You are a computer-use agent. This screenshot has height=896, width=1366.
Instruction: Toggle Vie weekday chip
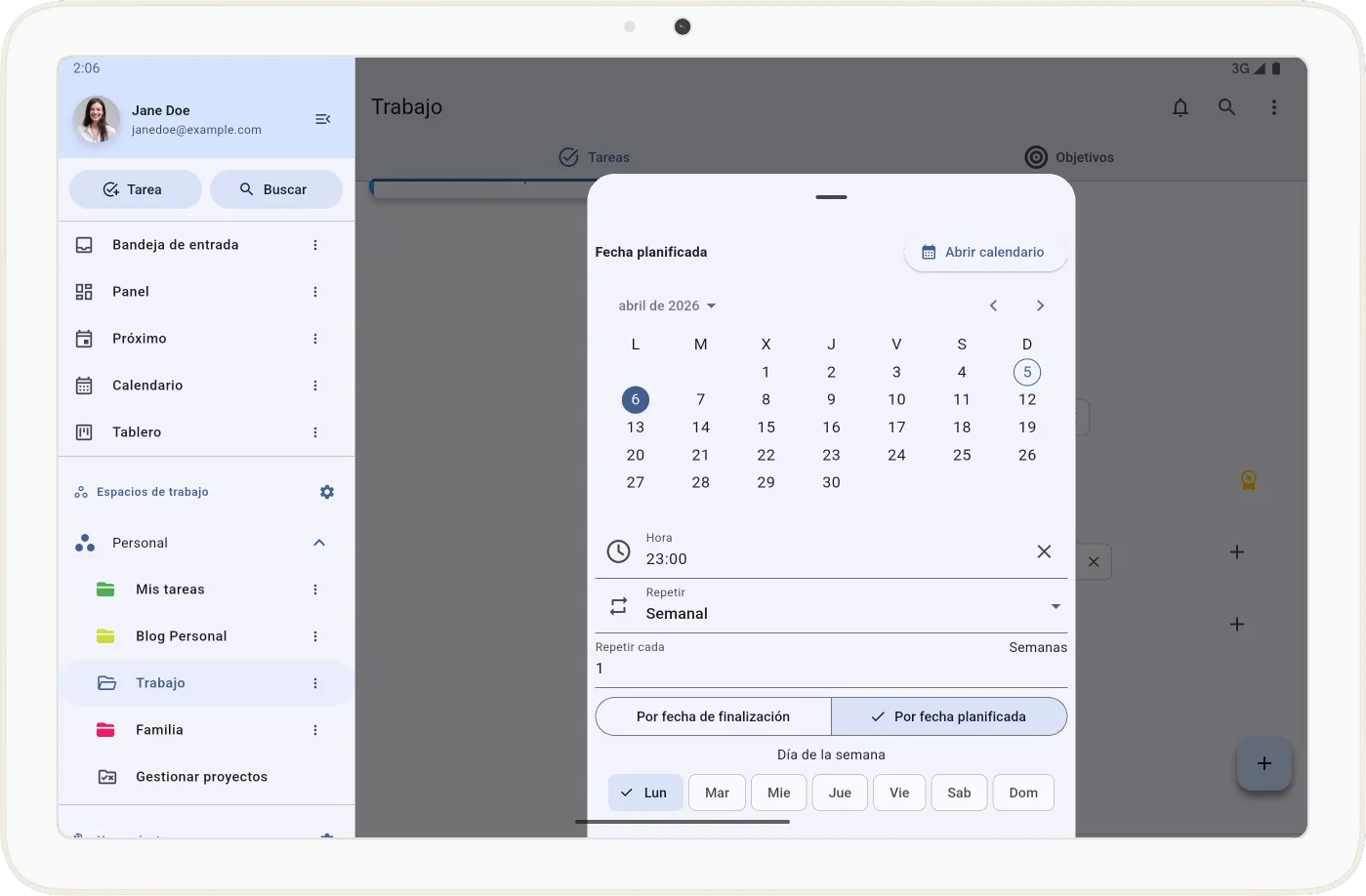pyautogui.click(x=899, y=793)
